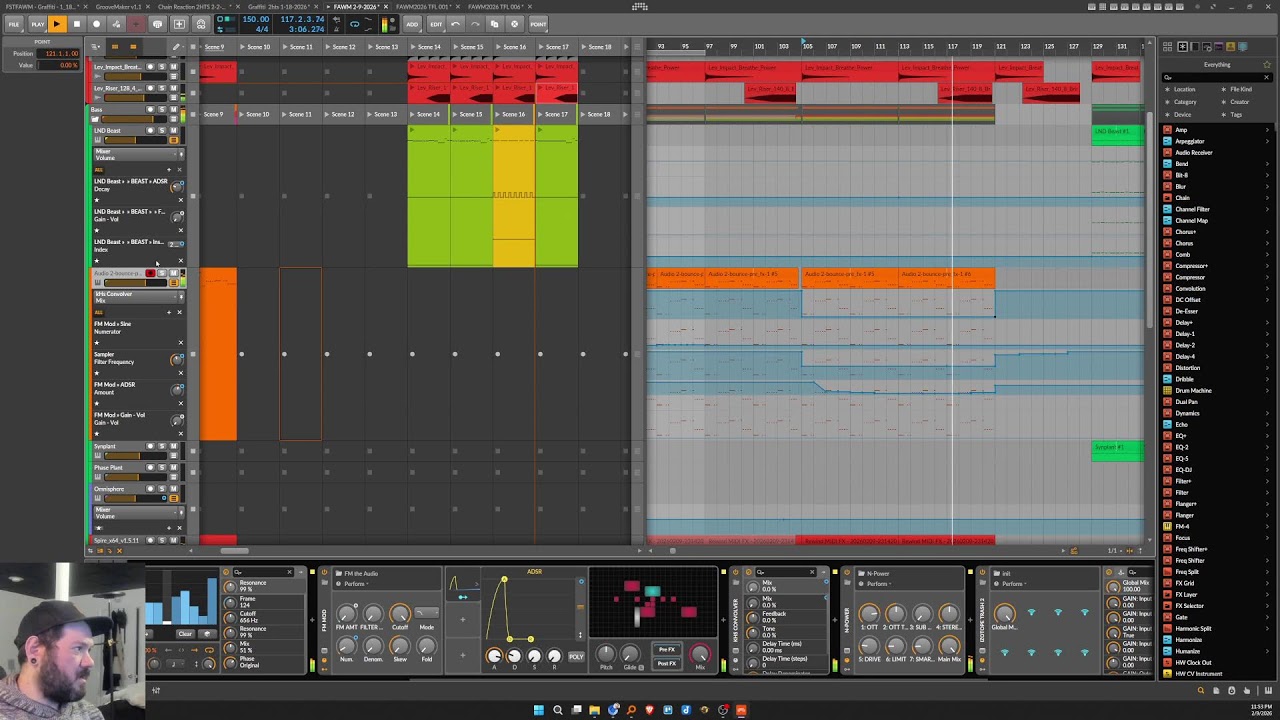Open the Device filter in browser
The height and width of the screenshot is (720, 1280).
[1182, 115]
